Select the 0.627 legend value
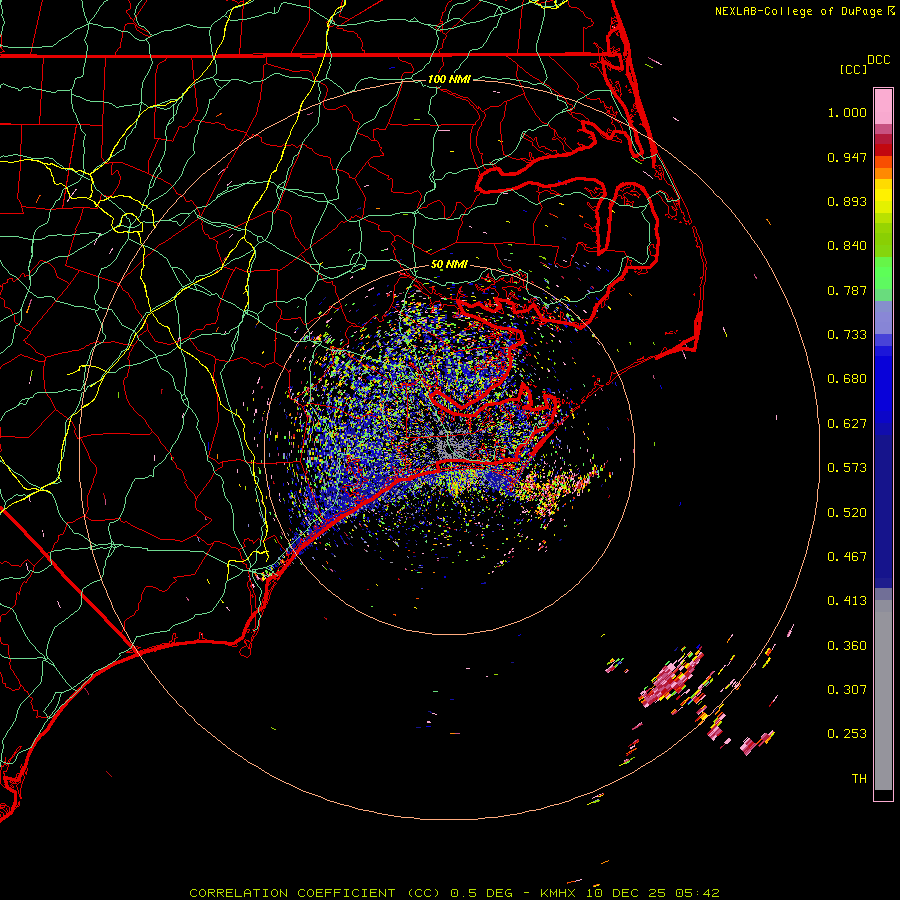This screenshot has height=900, width=900. (x=847, y=424)
